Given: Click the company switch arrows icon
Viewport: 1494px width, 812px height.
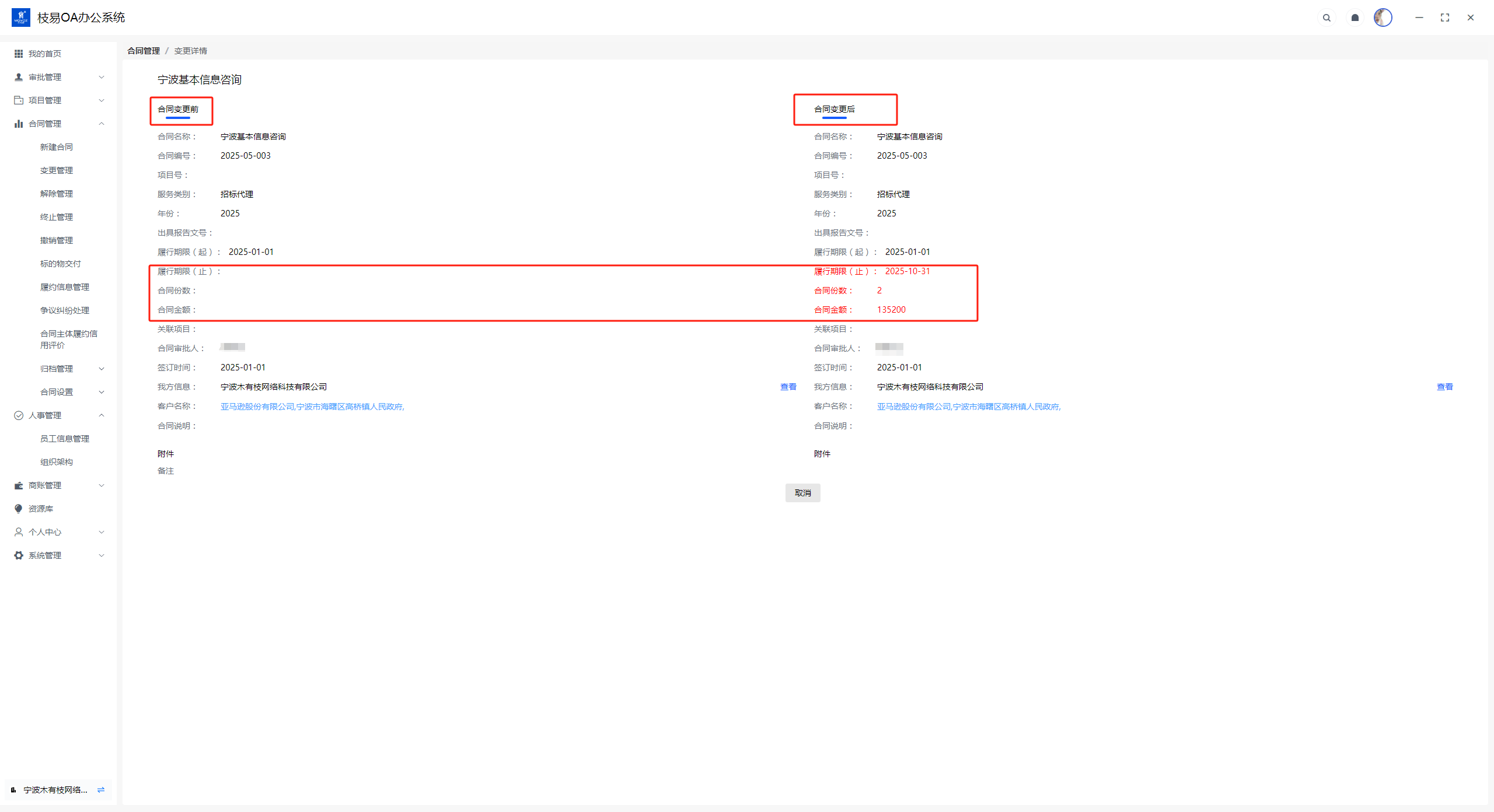Looking at the screenshot, I should click(x=101, y=790).
